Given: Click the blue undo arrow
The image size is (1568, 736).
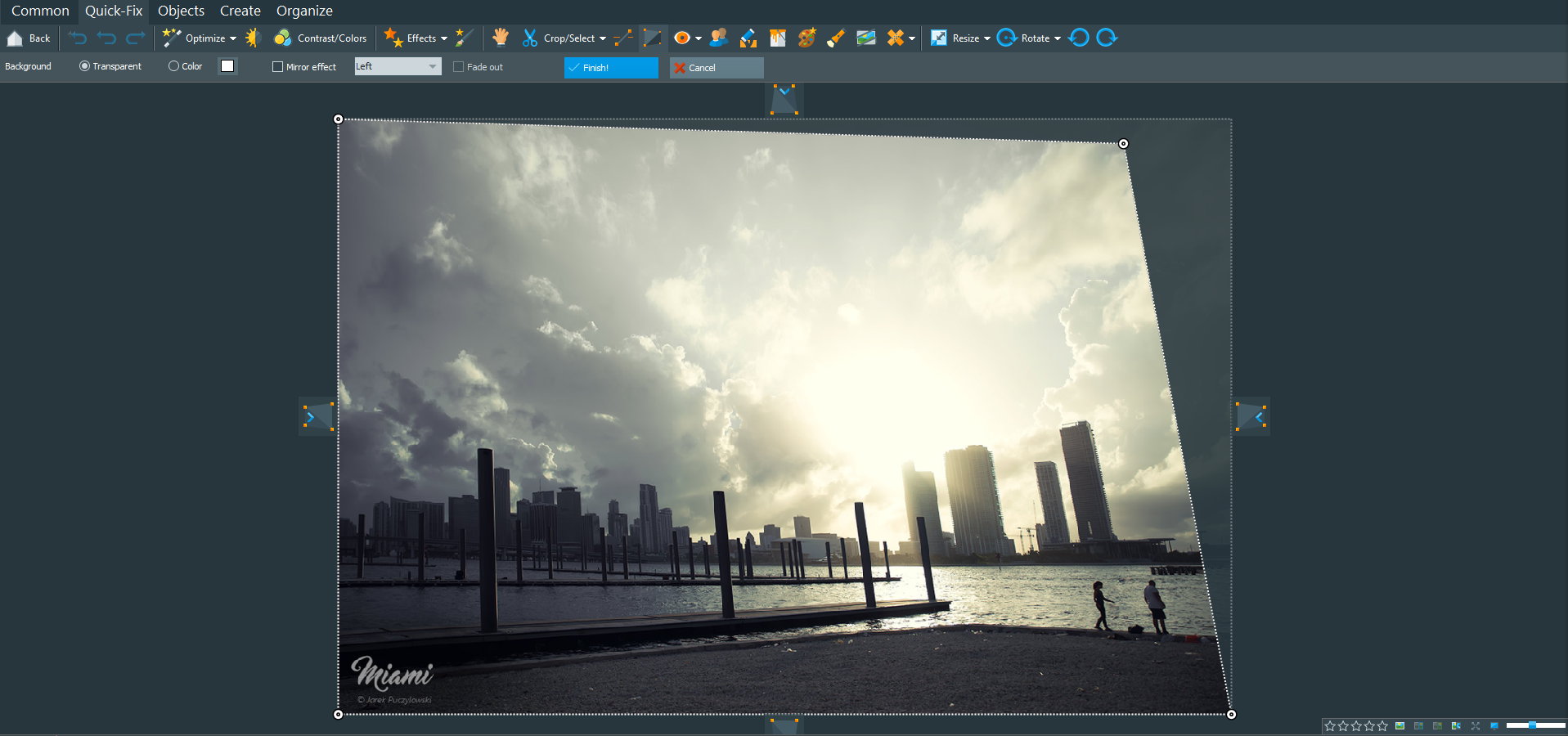Looking at the screenshot, I should click(x=106, y=38).
